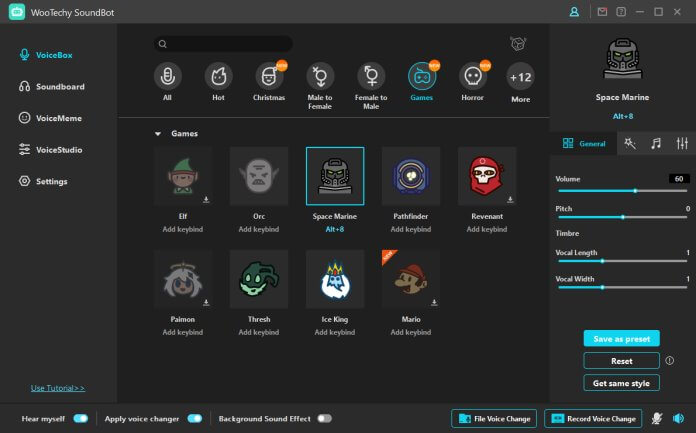Open Record Voice Change
The image size is (696, 433).
(593, 418)
